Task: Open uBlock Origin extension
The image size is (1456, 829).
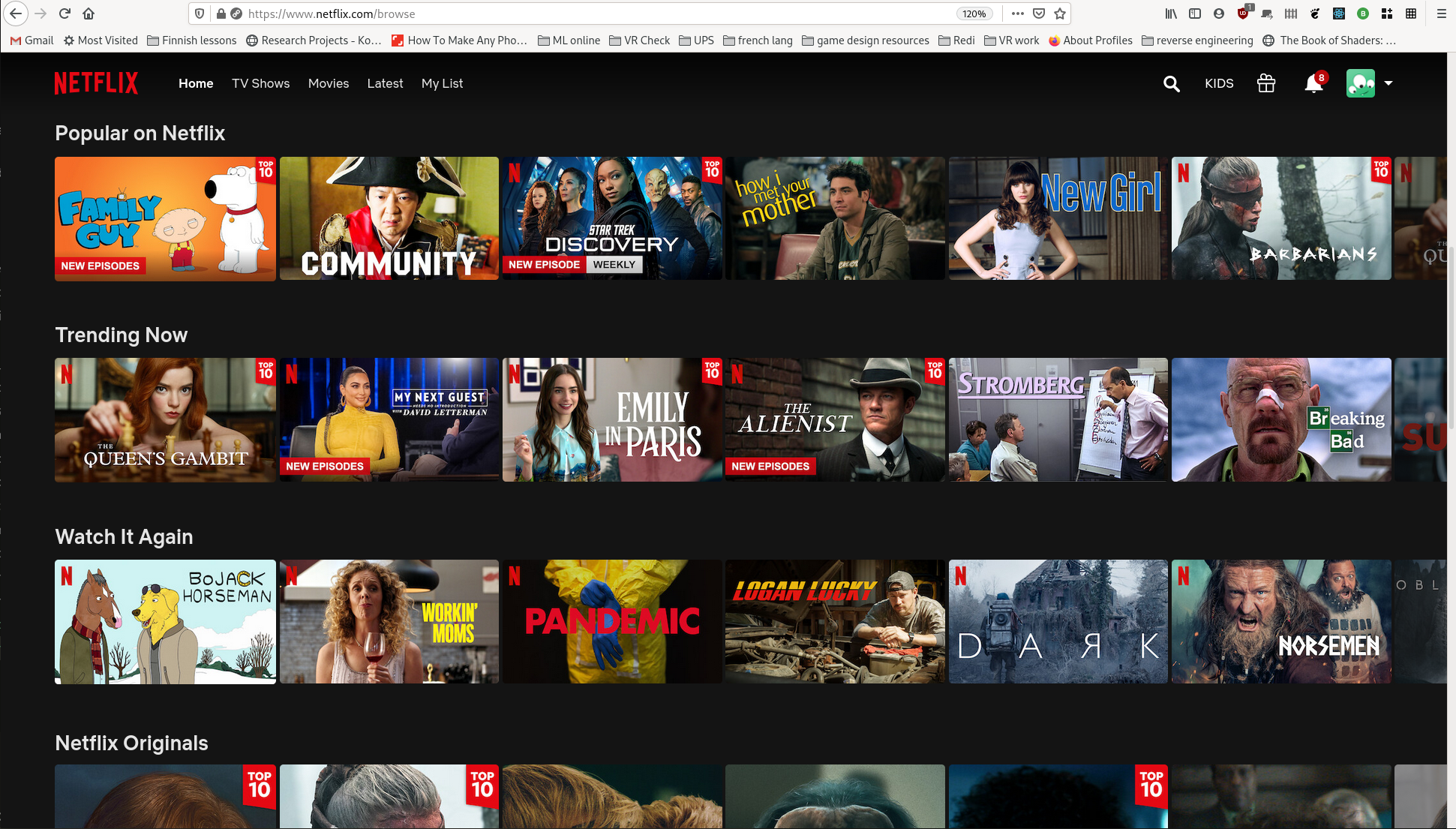Action: tap(1244, 13)
